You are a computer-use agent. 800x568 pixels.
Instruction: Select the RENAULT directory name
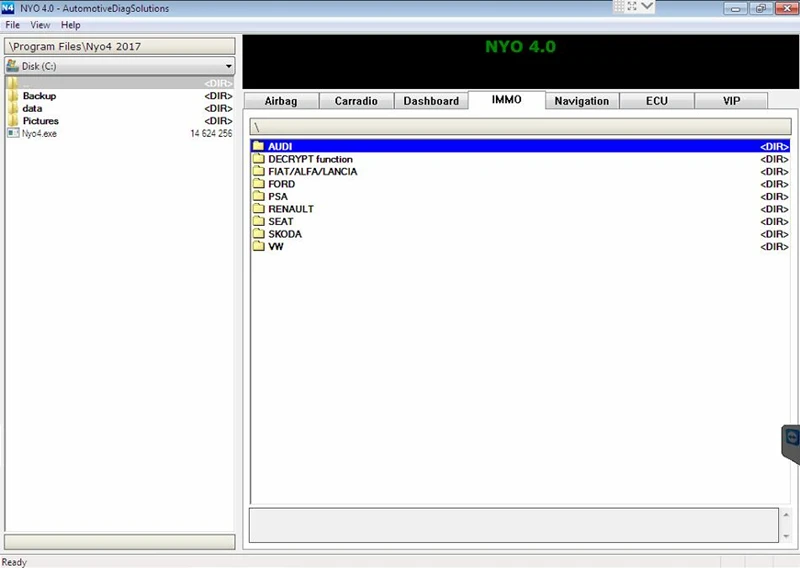291,209
